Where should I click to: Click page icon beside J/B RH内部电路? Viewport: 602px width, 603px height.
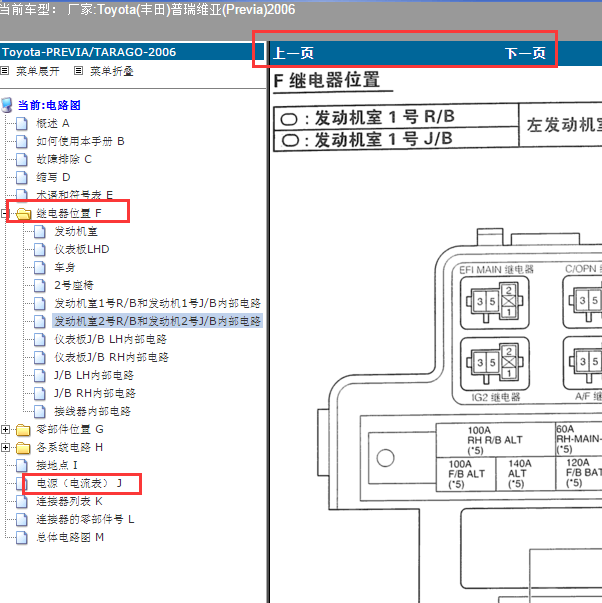[40, 393]
